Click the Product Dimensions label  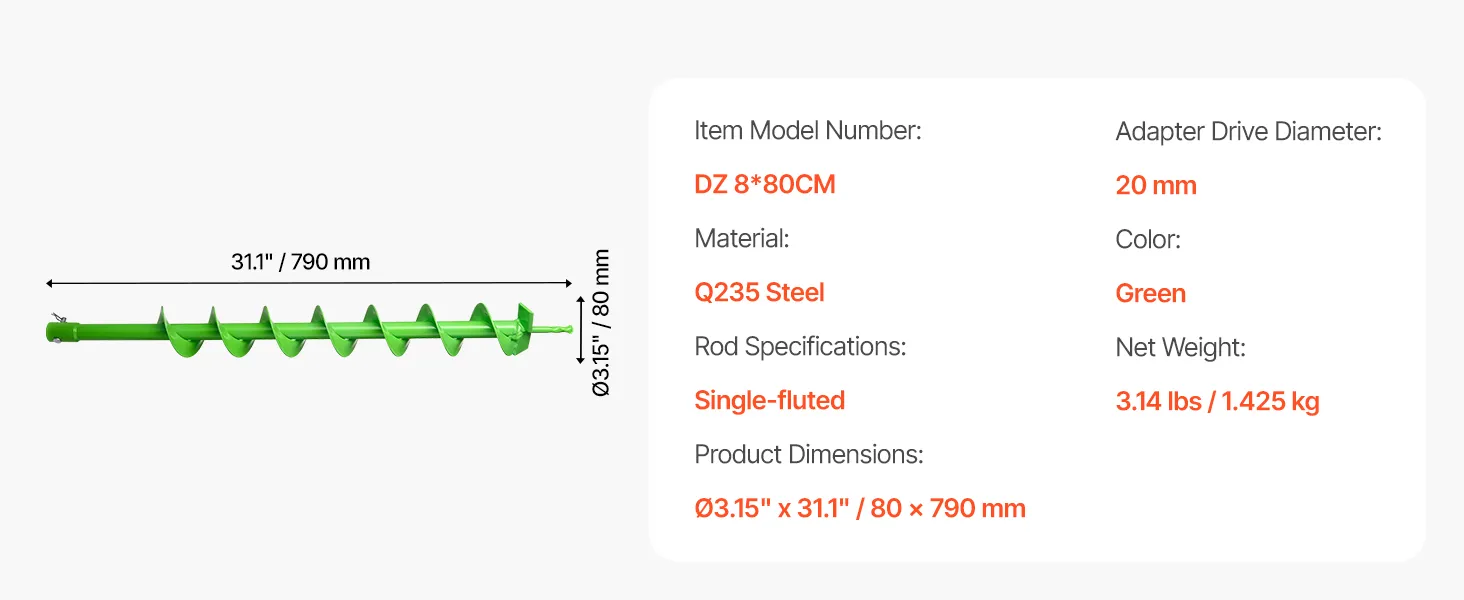(809, 455)
